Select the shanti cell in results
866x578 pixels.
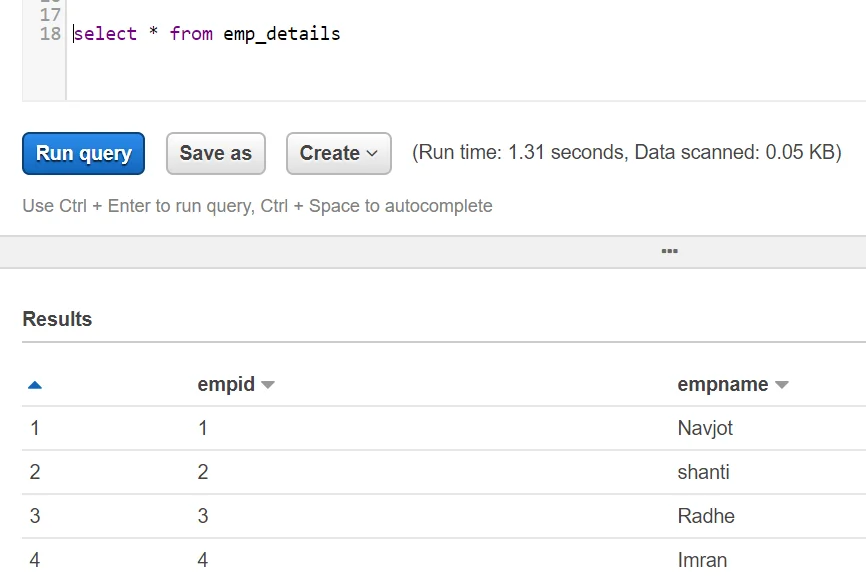coord(703,472)
